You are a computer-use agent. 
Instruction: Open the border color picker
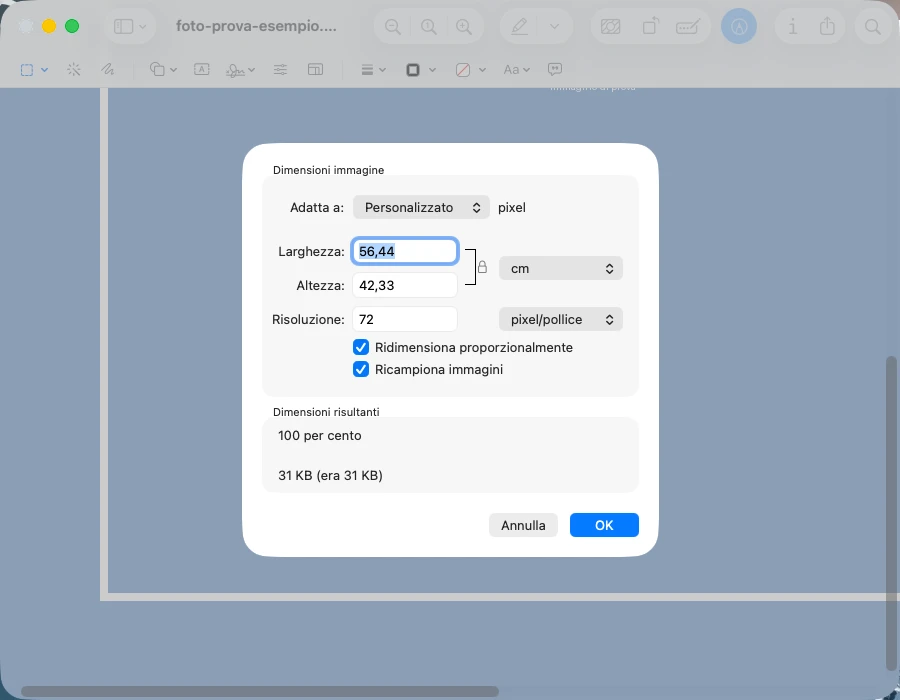point(420,70)
